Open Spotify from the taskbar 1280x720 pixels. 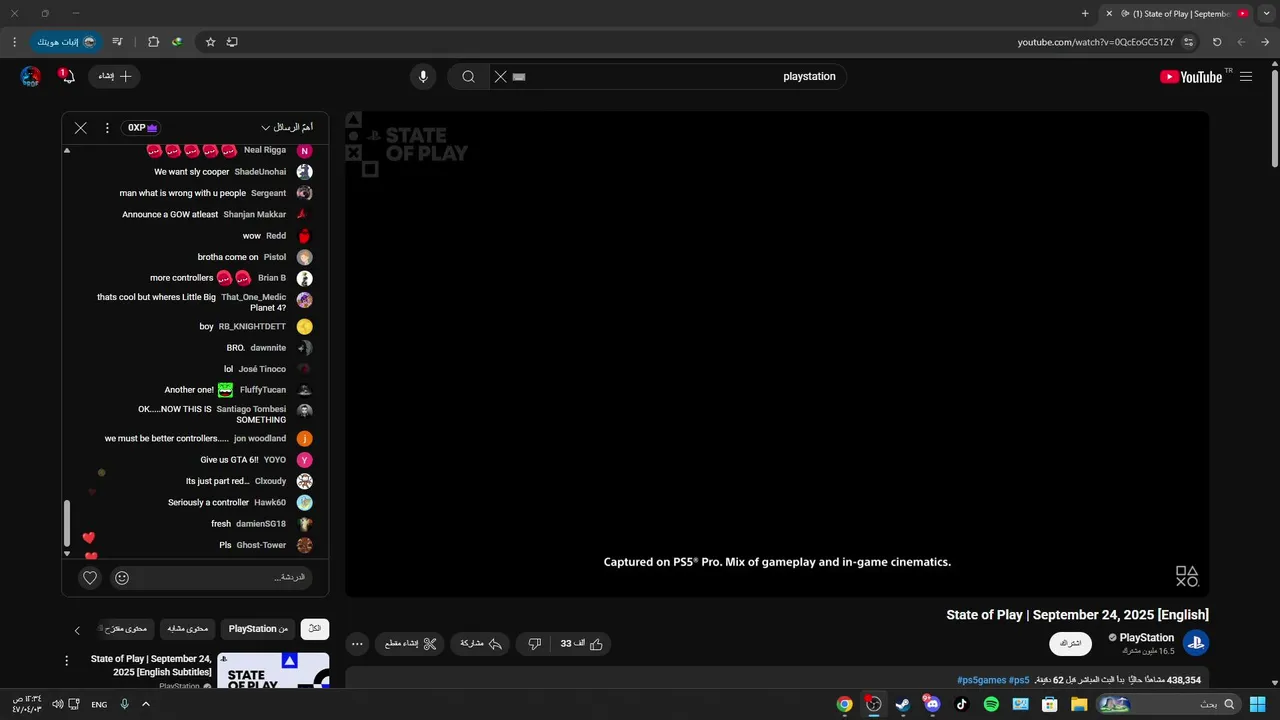(991, 704)
